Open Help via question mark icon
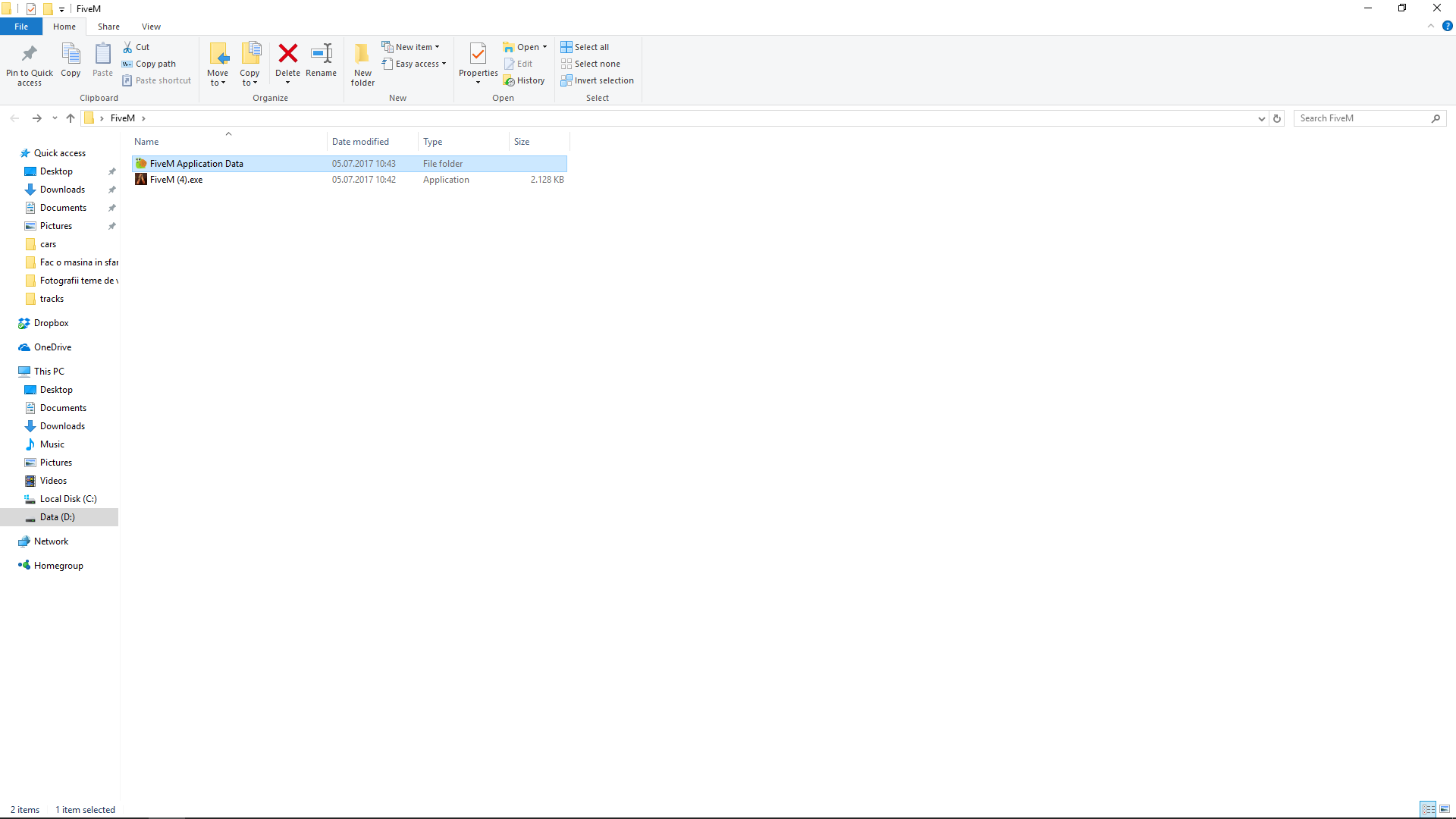1456x819 pixels. 1447,26
